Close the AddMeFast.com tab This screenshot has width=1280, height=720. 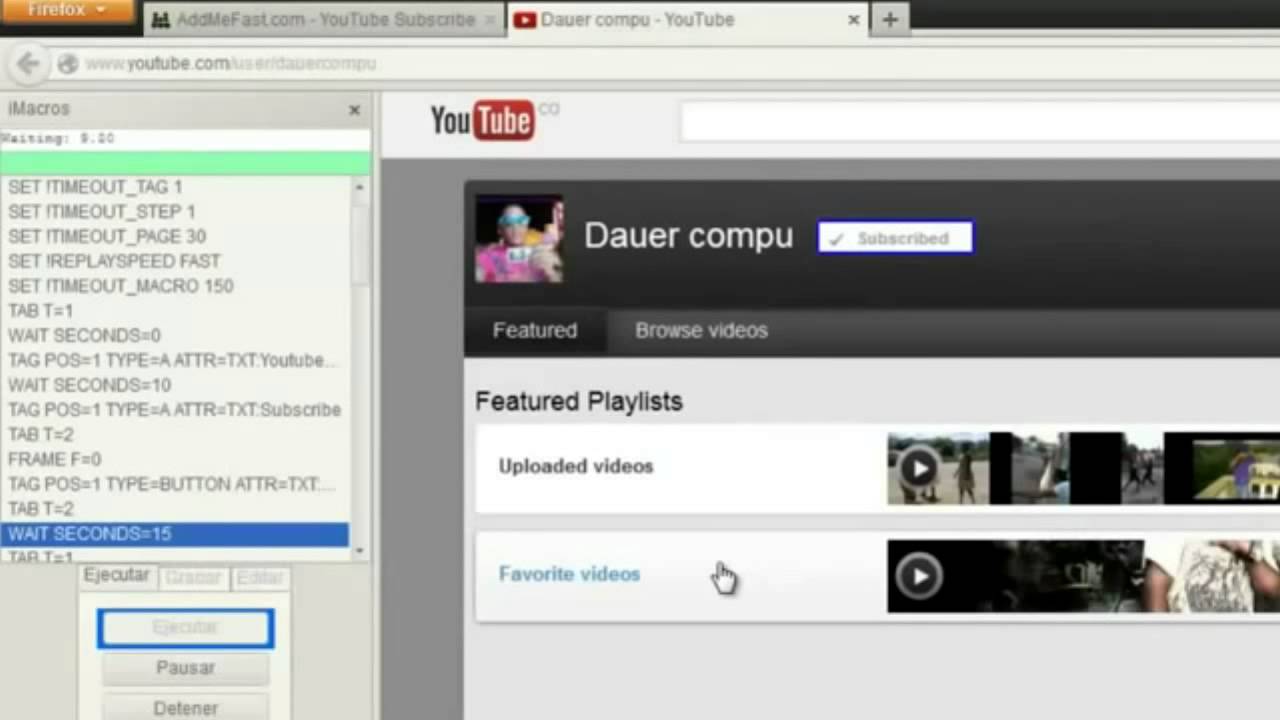pos(489,20)
